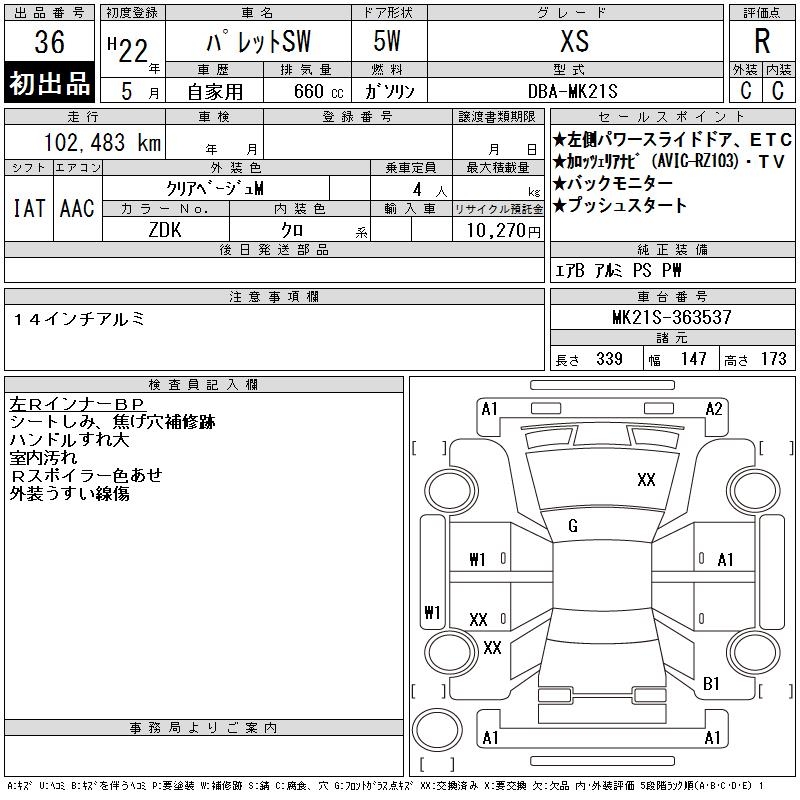
Task: Click the note ハンドルすれ大
Action: [69, 440]
